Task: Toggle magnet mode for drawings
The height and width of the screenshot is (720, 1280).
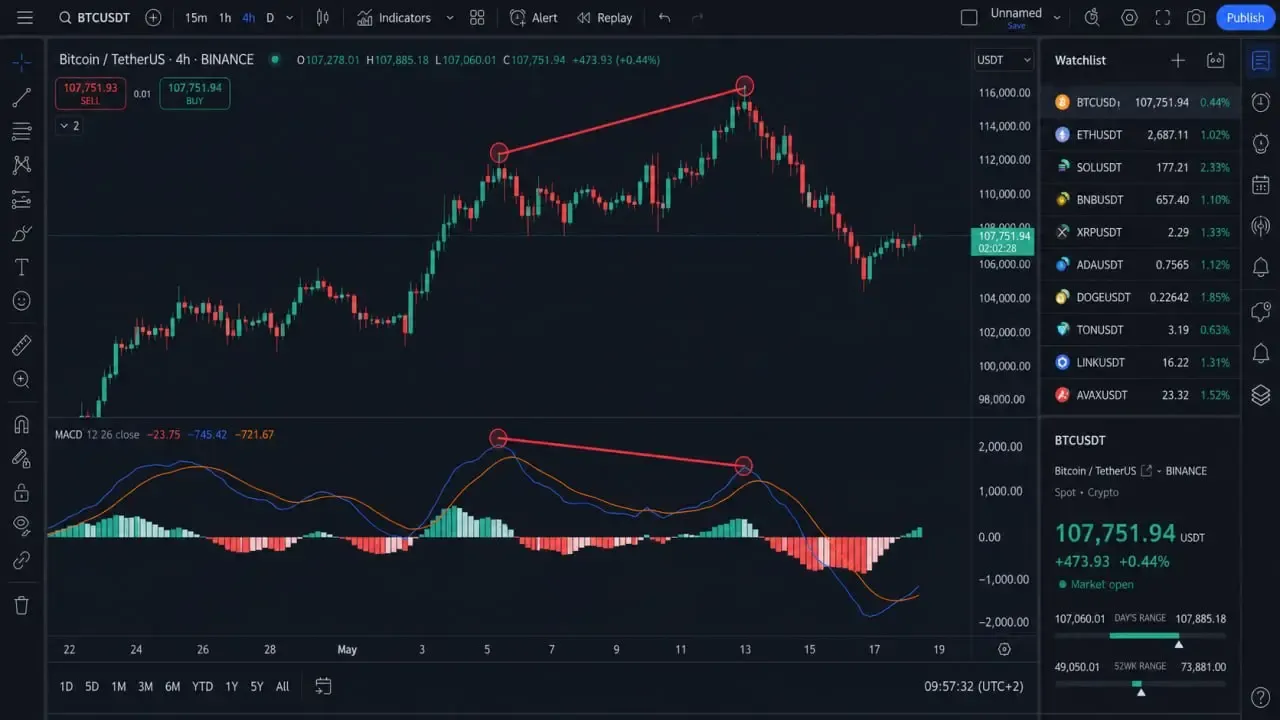Action: click(x=21, y=424)
